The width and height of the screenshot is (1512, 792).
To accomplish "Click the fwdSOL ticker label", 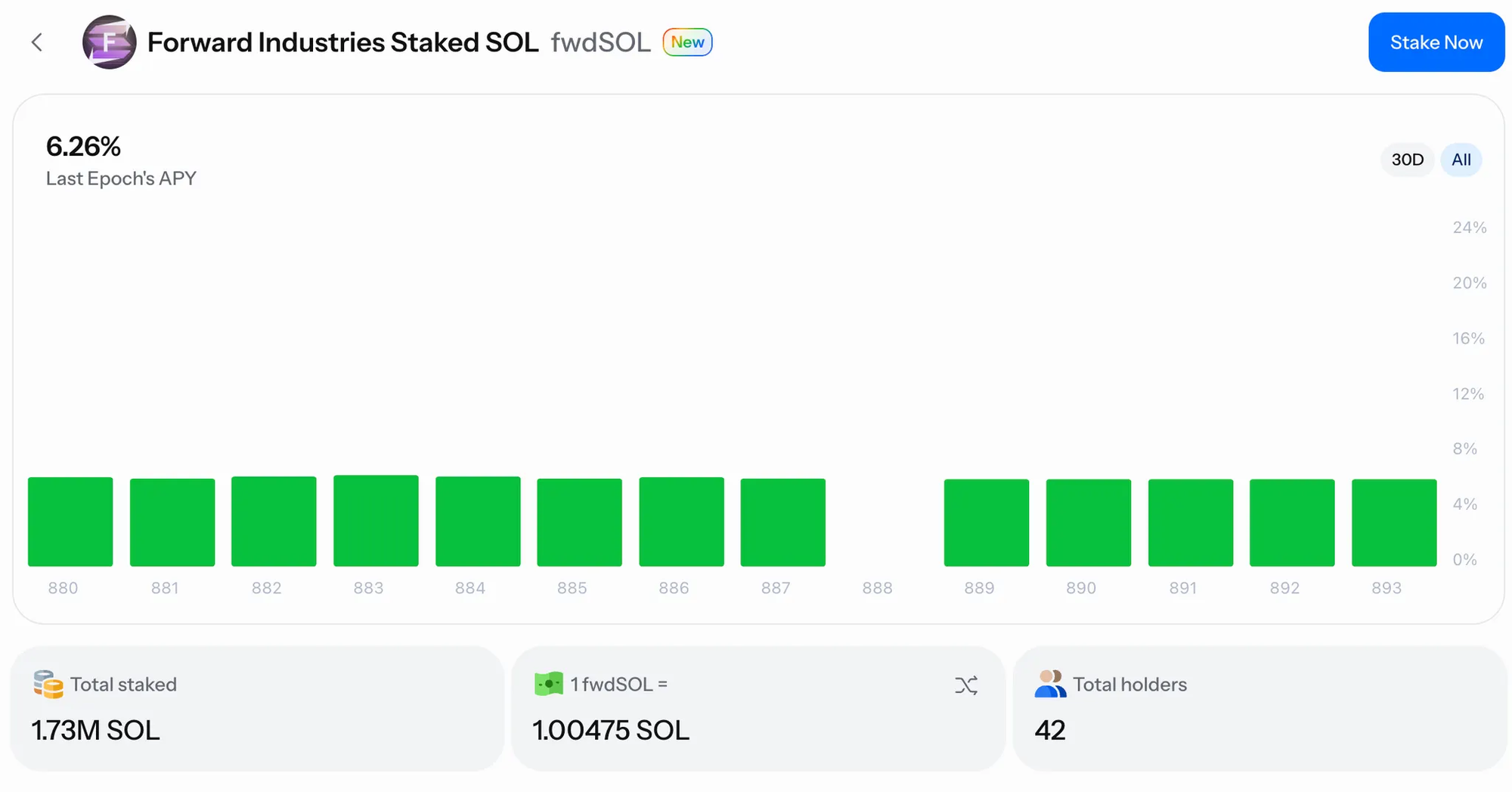I will (x=600, y=42).
